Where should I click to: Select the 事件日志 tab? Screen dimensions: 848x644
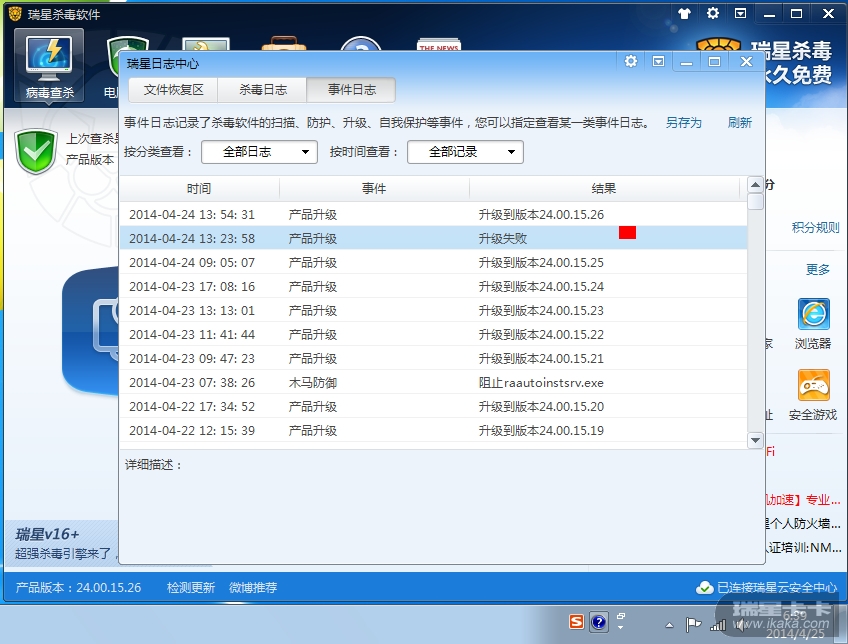pyautogui.click(x=351, y=90)
